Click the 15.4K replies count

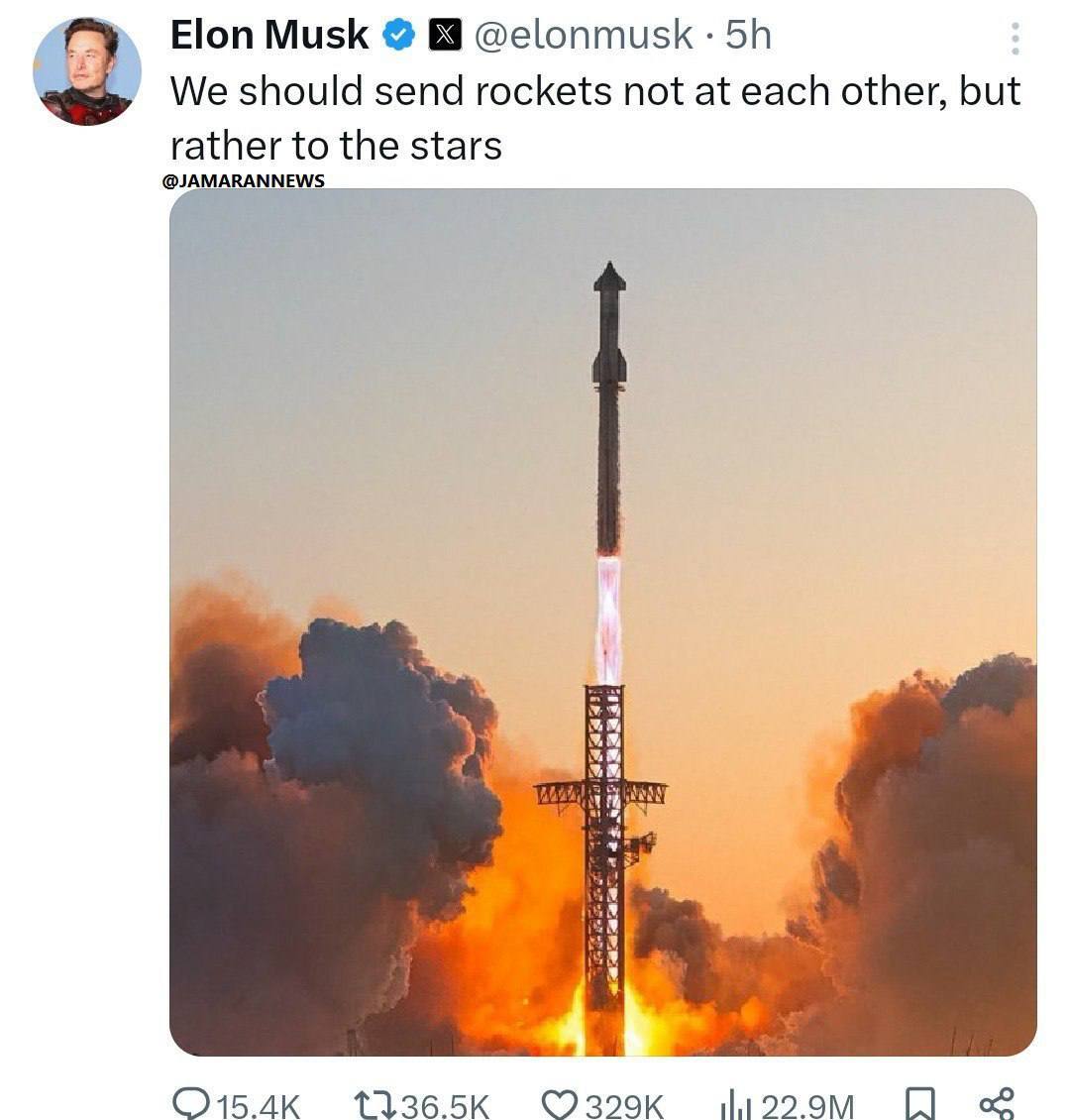pos(258,1105)
